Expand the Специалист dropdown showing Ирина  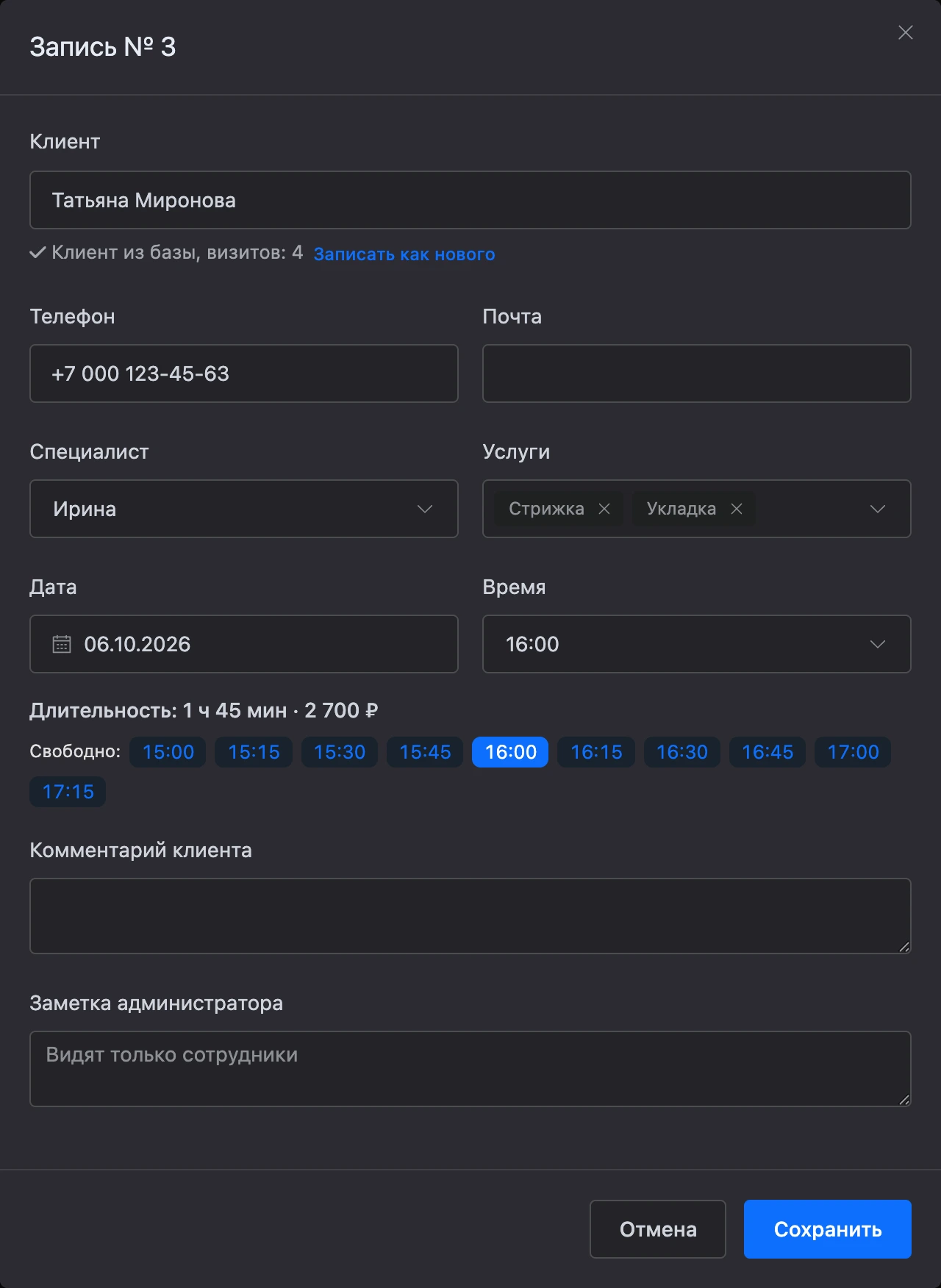click(x=244, y=509)
